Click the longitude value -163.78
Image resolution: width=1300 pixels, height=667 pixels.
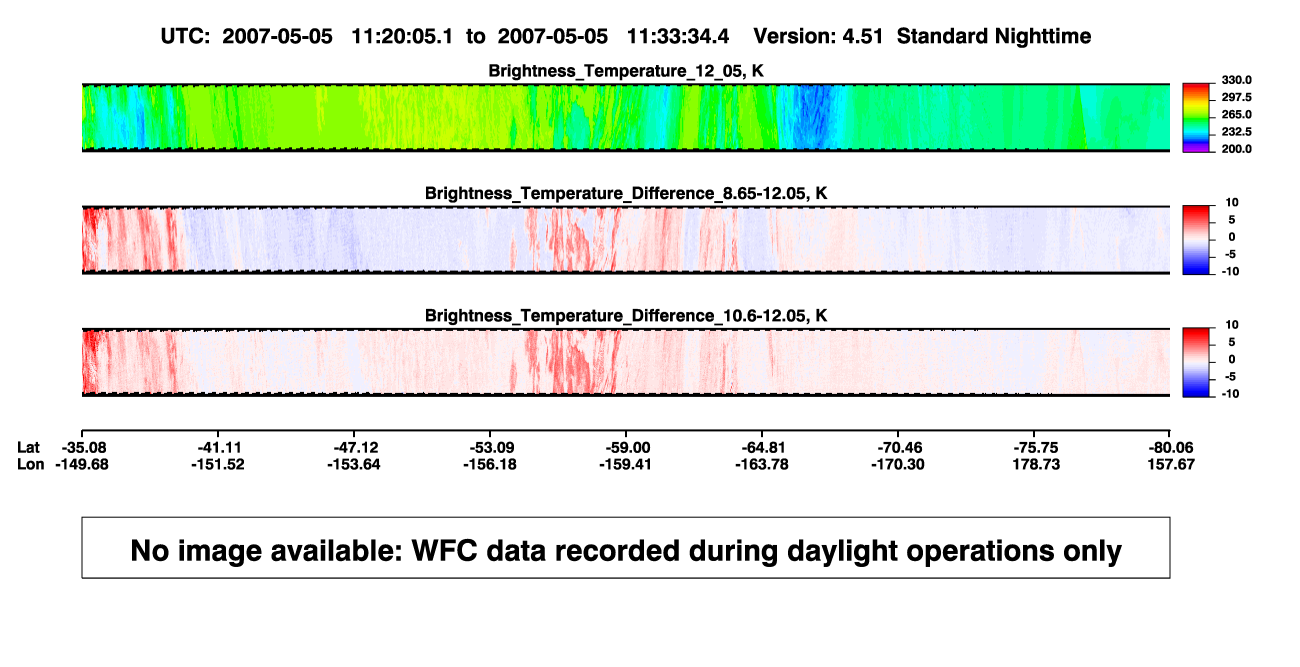pyautogui.click(x=762, y=464)
